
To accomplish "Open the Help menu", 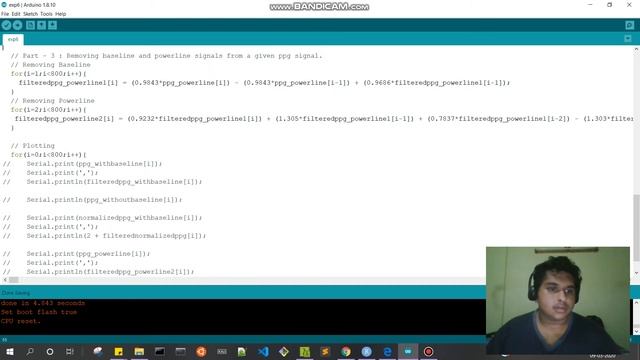I will [60, 14].
